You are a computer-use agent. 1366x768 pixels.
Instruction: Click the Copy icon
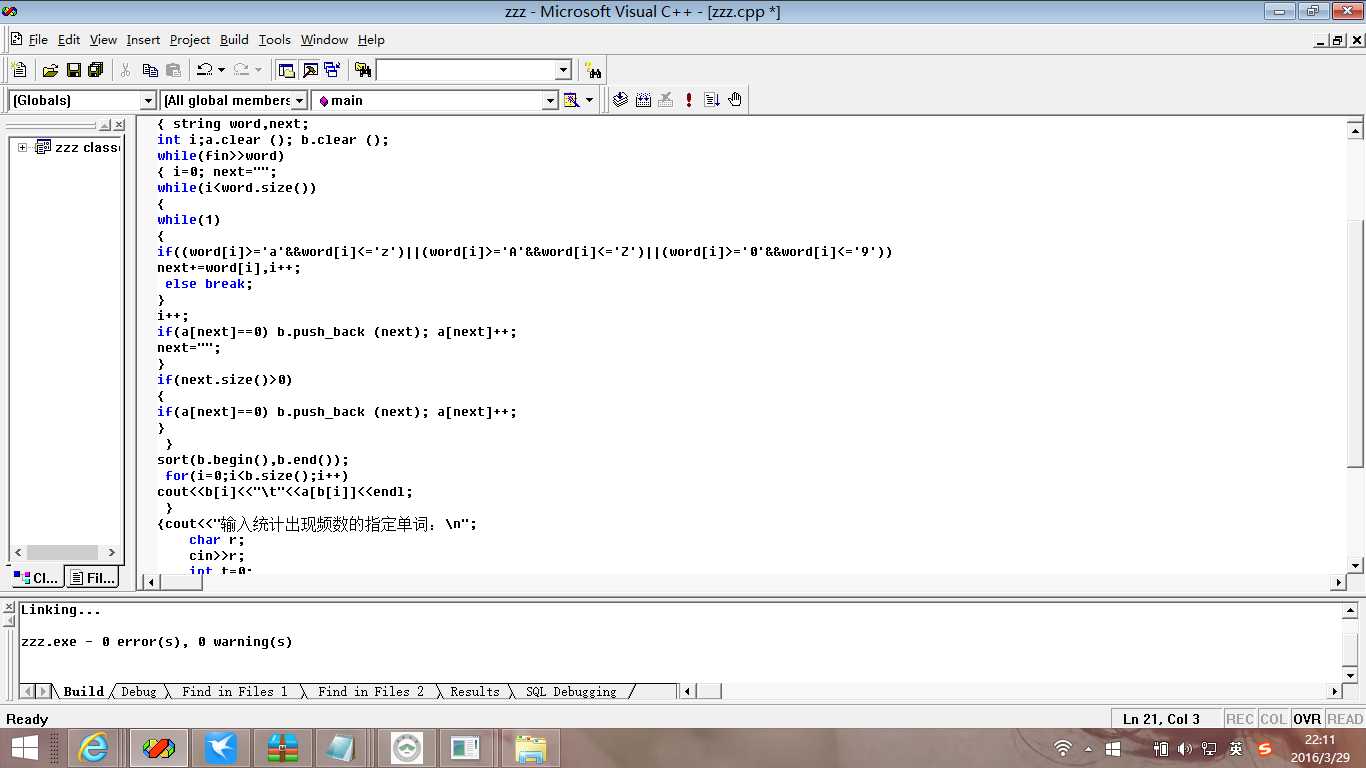pyautogui.click(x=150, y=70)
